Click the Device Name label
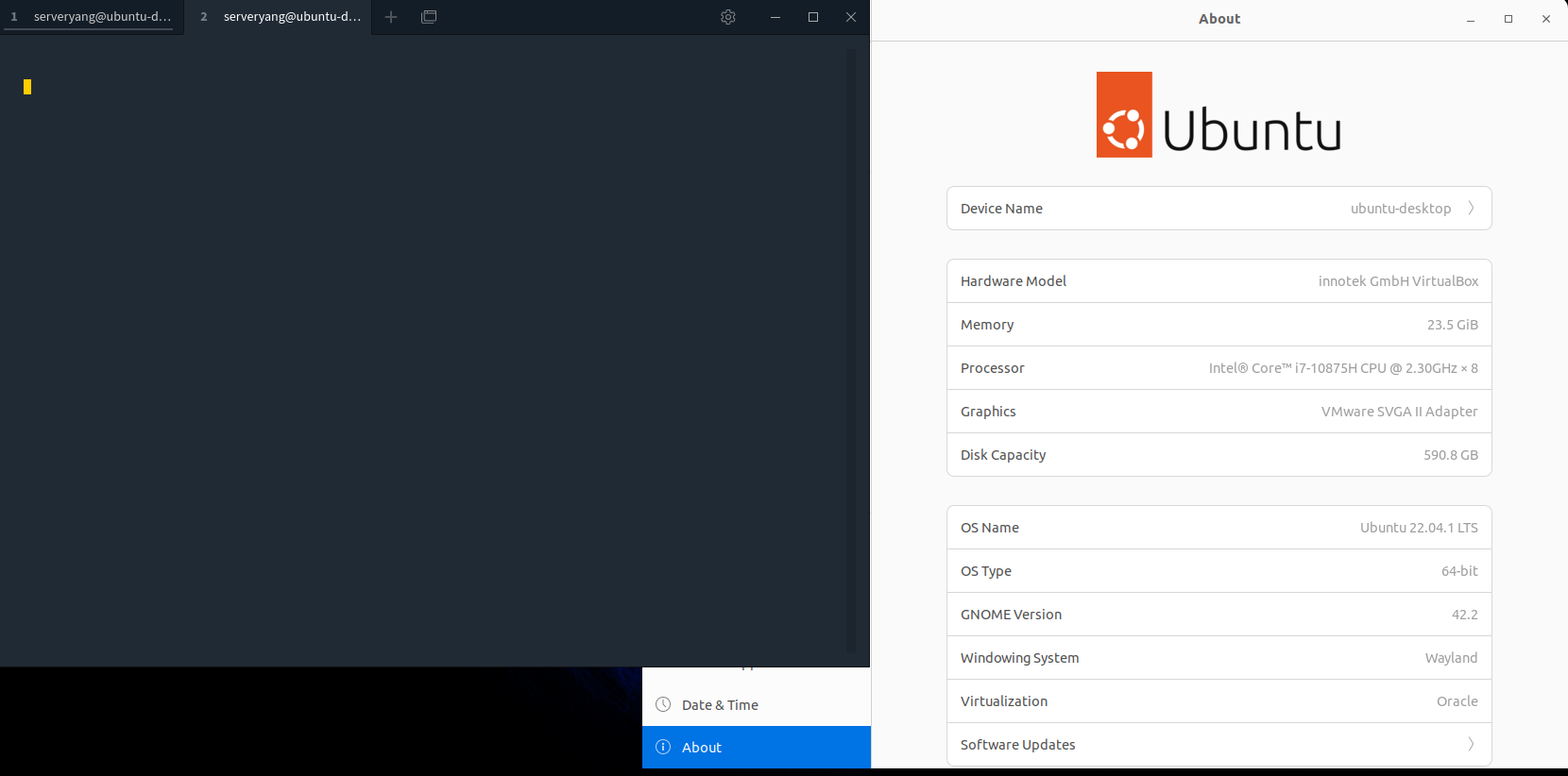The image size is (1568, 776). (1001, 209)
